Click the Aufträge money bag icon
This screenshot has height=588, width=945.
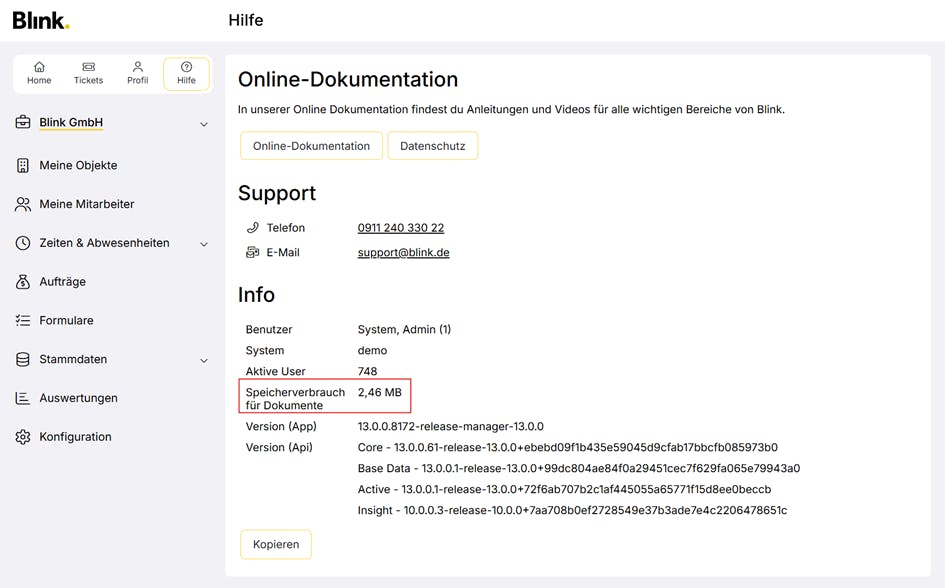tap(23, 282)
